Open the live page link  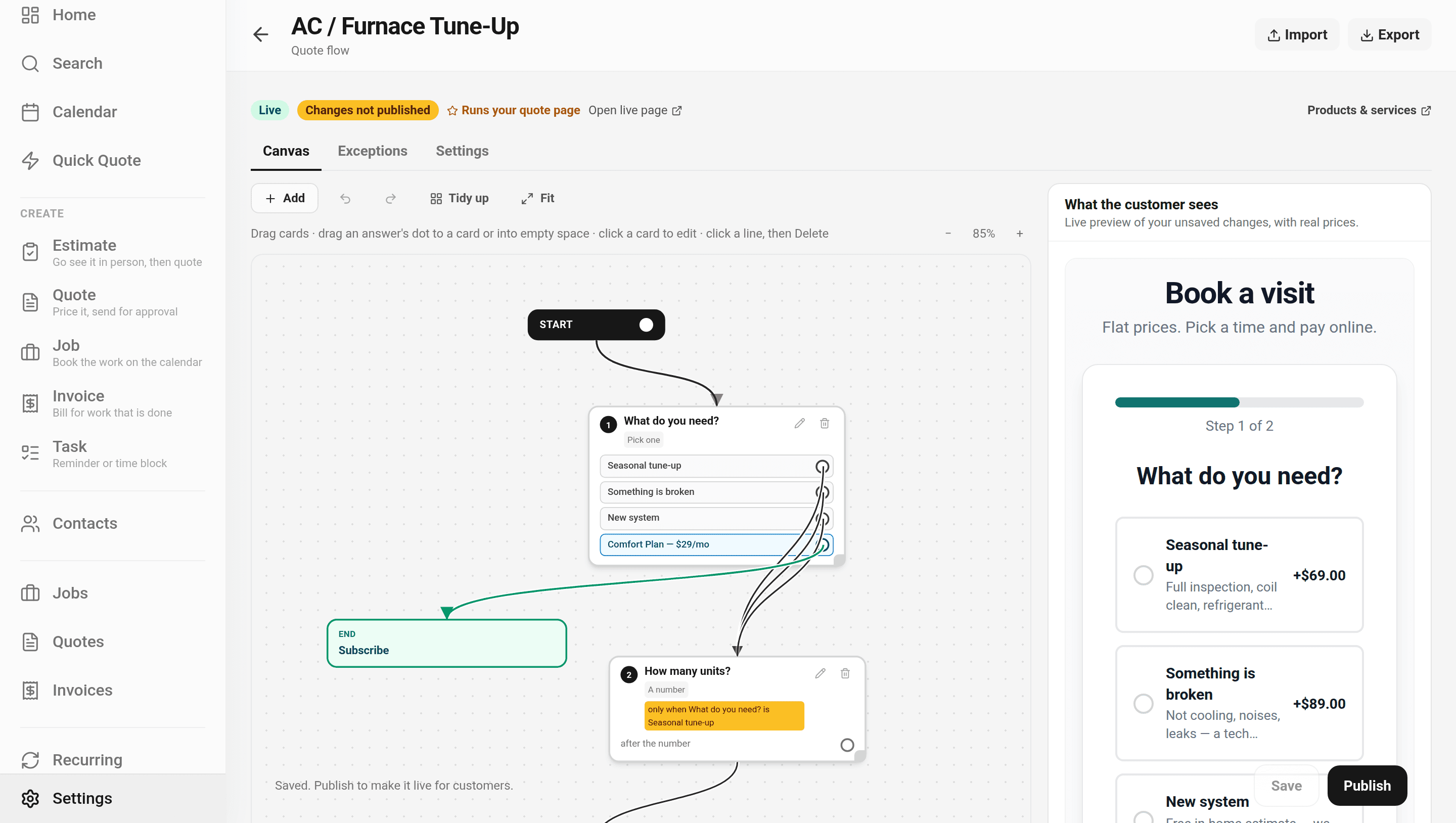coord(635,110)
